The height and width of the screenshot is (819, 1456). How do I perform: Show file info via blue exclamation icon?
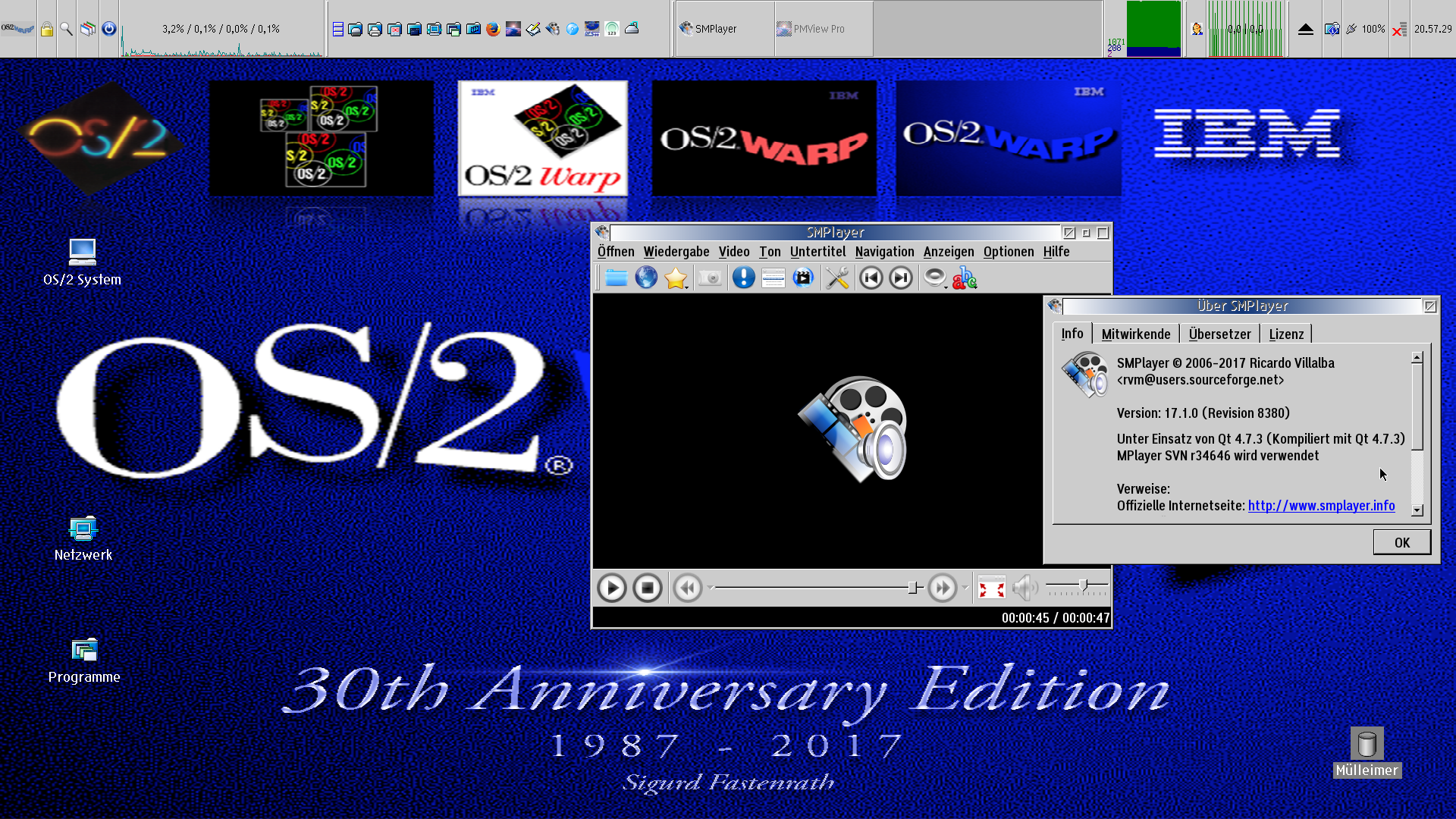(x=743, y=278)
